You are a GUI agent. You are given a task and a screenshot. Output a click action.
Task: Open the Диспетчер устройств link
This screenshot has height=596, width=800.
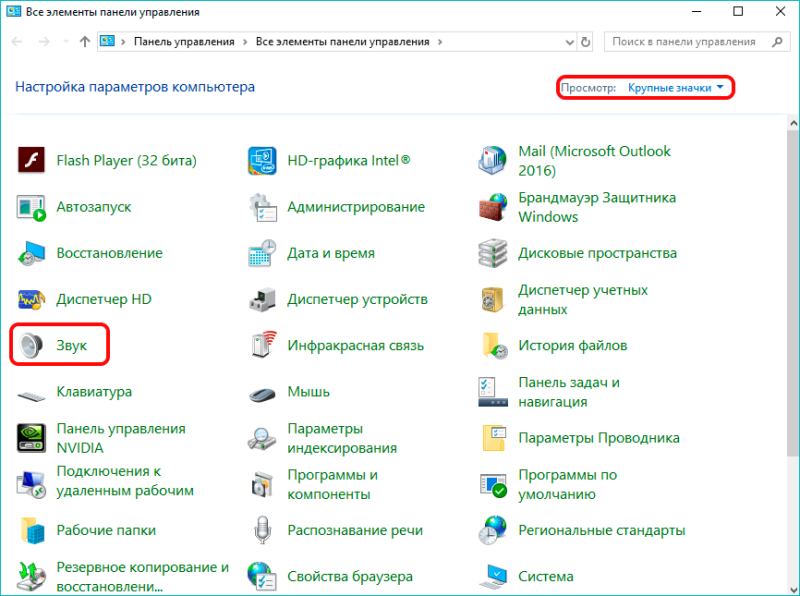(357, 300)
